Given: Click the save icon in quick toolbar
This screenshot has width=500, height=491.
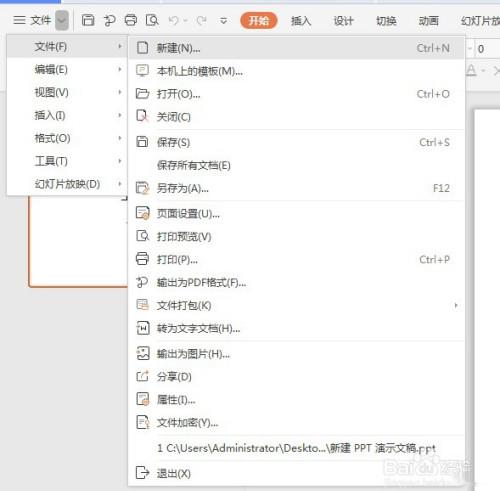Looking at the screenshot, I should (88, 20).
